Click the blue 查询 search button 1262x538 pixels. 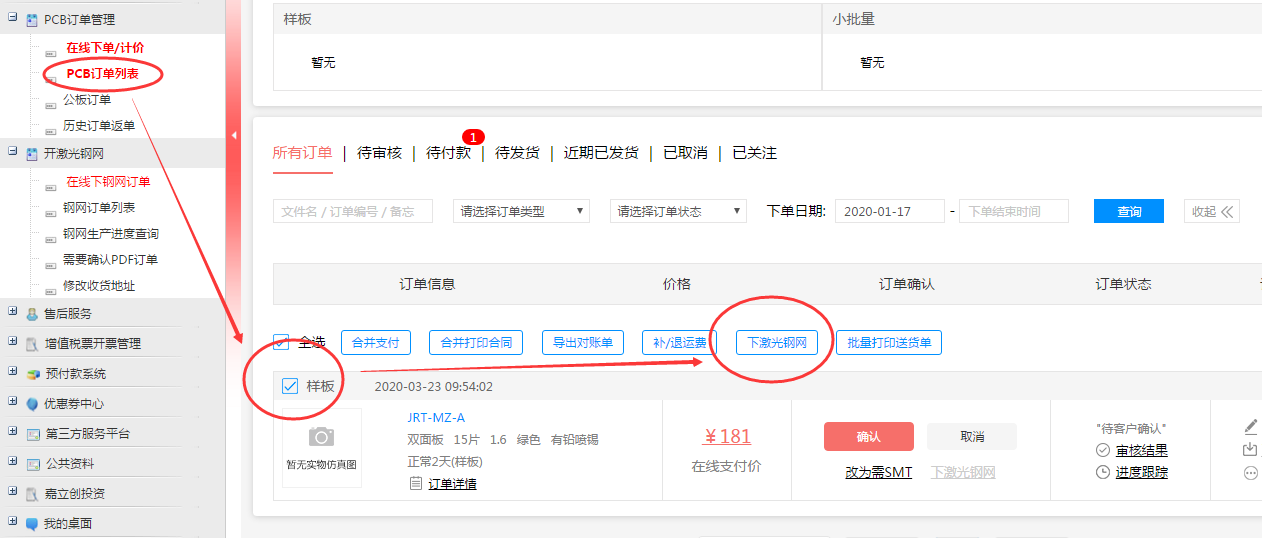tap(1128, 211)
